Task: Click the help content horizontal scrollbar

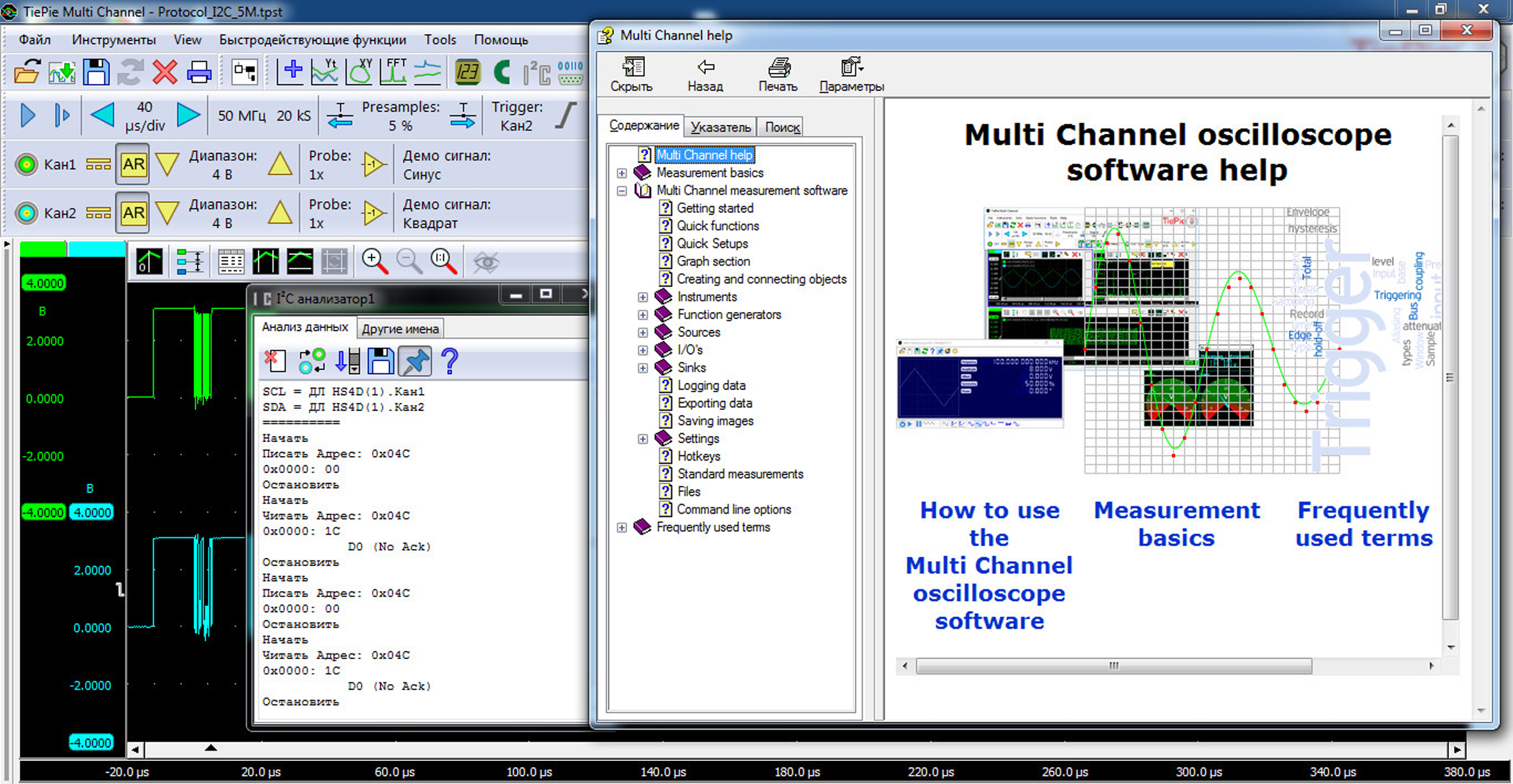Action: coord(1113,666)
